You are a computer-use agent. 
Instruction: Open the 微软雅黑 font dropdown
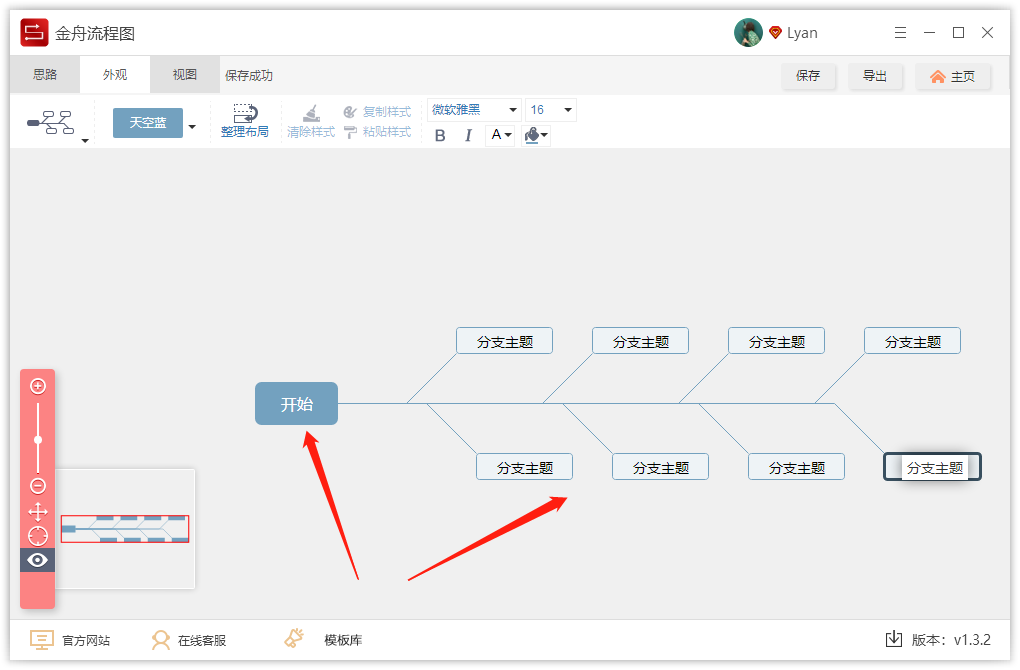tap(513, 109)
